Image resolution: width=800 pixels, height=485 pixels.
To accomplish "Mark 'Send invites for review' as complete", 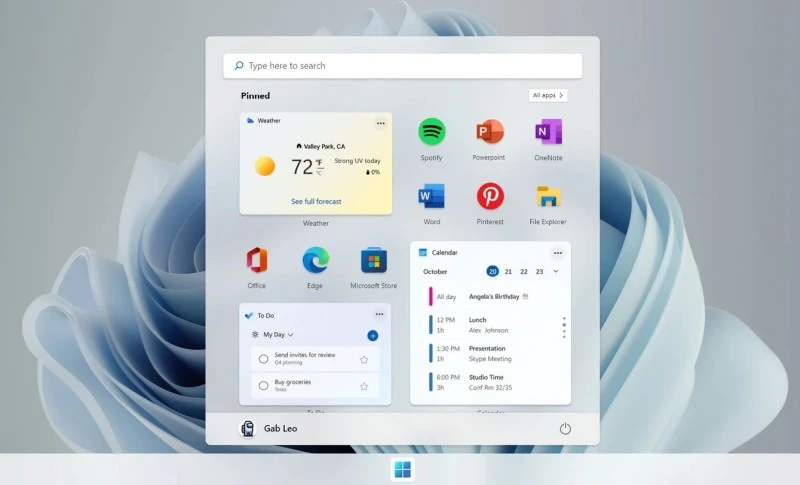I will tap(263, 358).
